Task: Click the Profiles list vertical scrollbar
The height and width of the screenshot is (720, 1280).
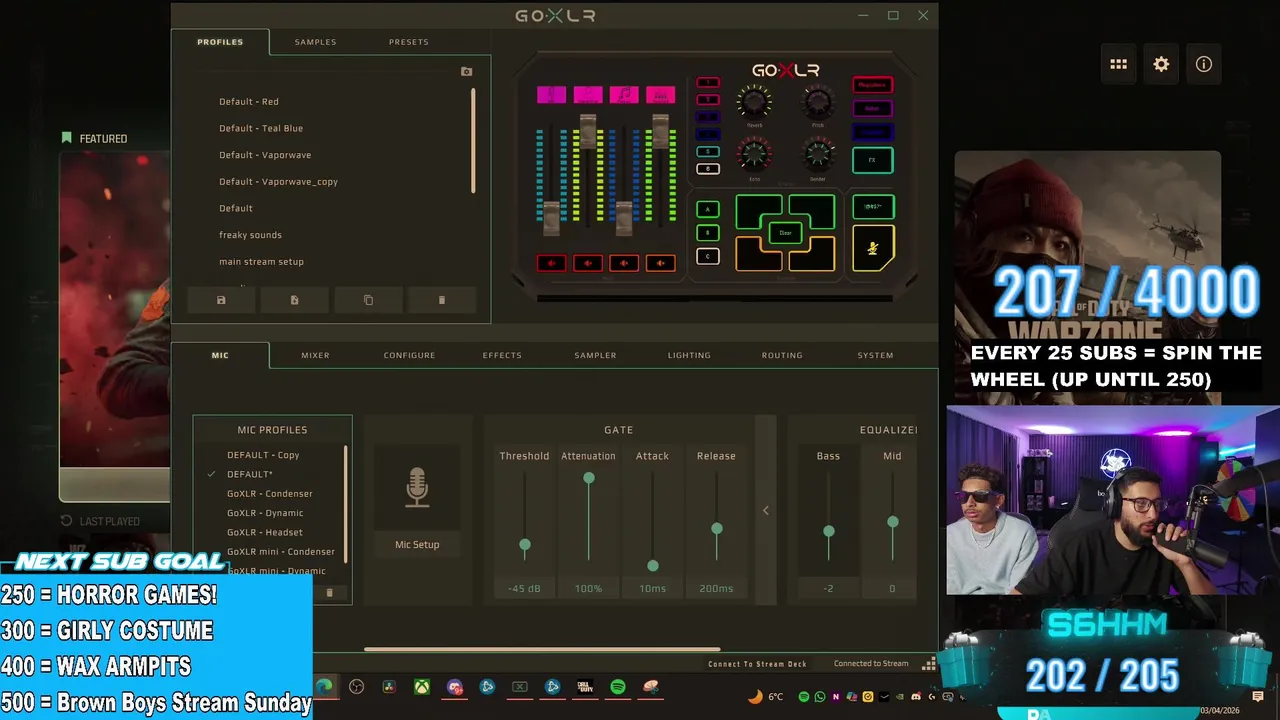Action: pyautogui.click(x=473, y=140)
